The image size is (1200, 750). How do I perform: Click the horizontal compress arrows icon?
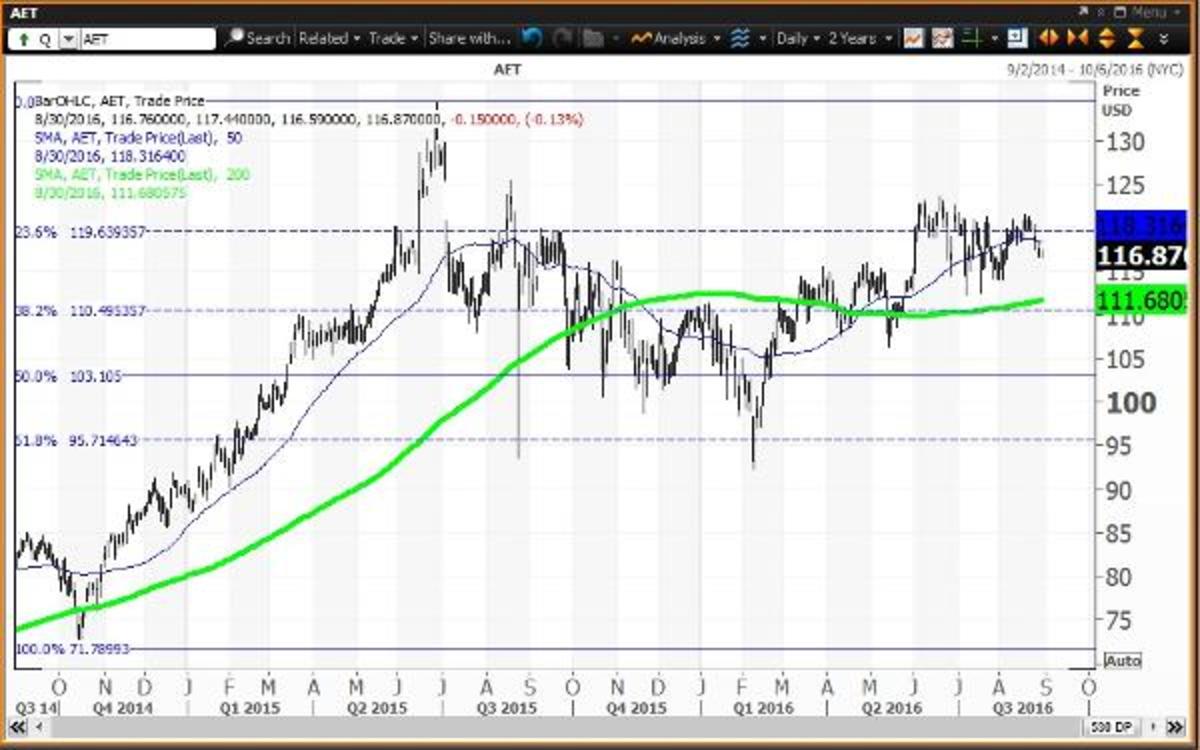[1077, 38]
